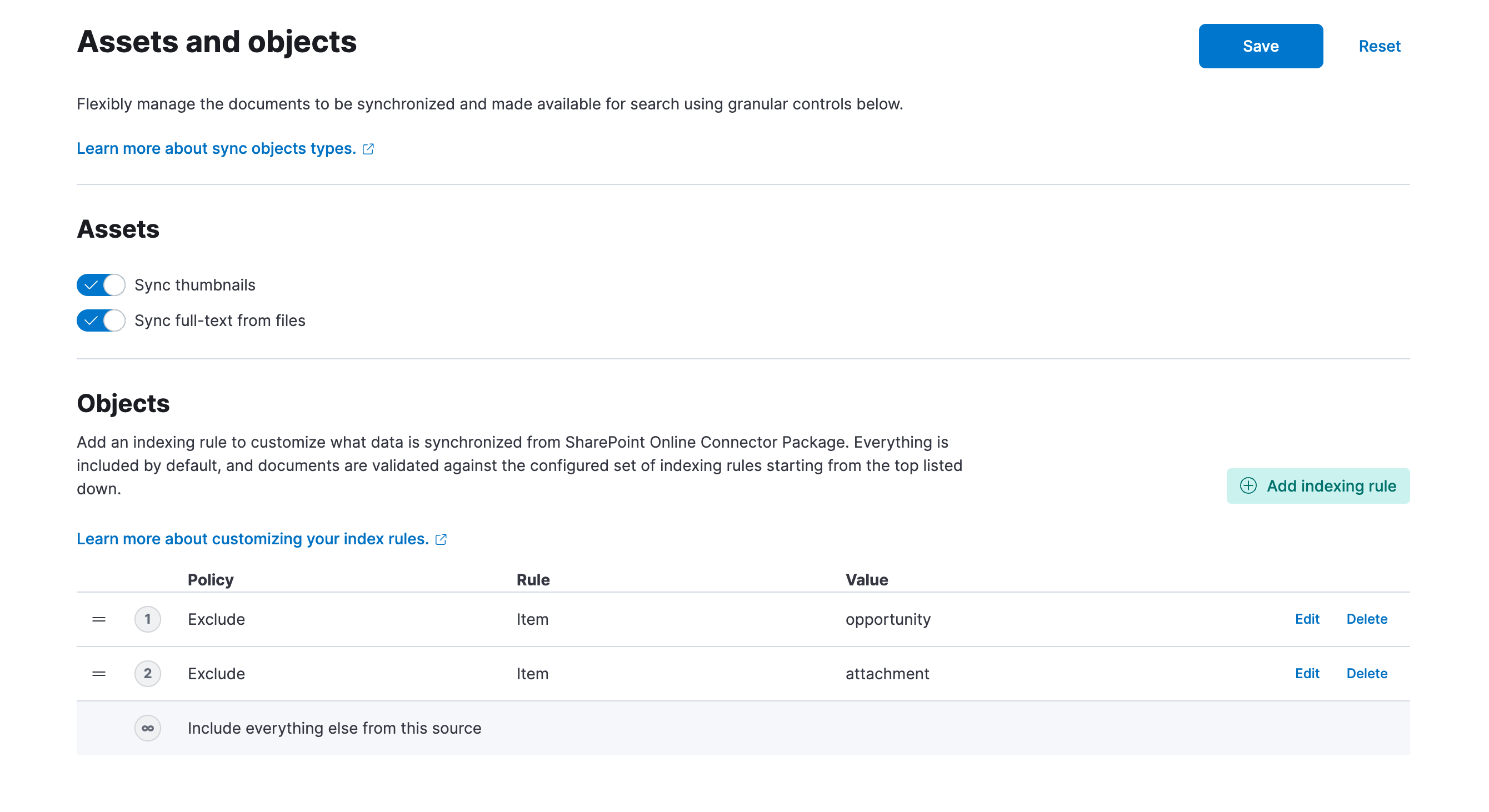The image size is (1489, 812).
Task: Click the Reset link
Action: tap(1380, 46)
